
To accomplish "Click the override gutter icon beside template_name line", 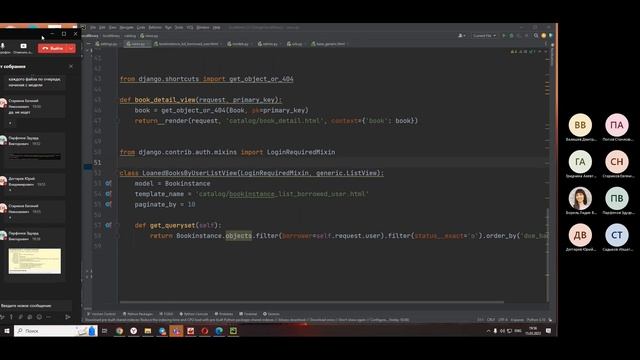I will click(x=108, y=194).
